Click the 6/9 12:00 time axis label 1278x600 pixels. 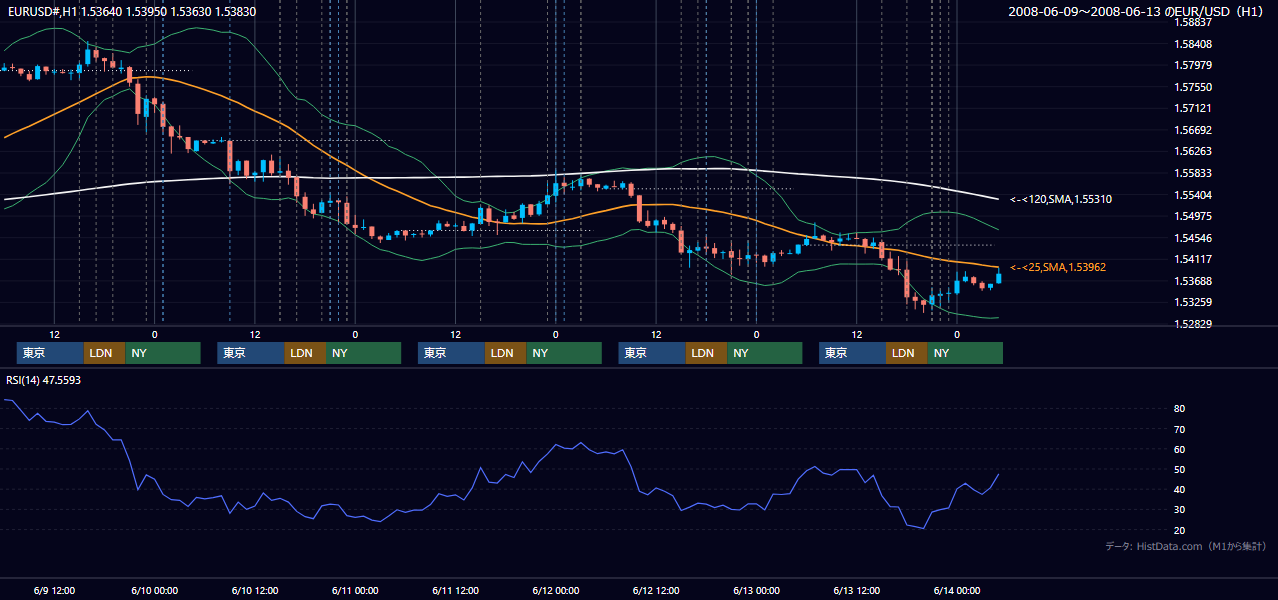pyautogui.click(x=55, y=590)
